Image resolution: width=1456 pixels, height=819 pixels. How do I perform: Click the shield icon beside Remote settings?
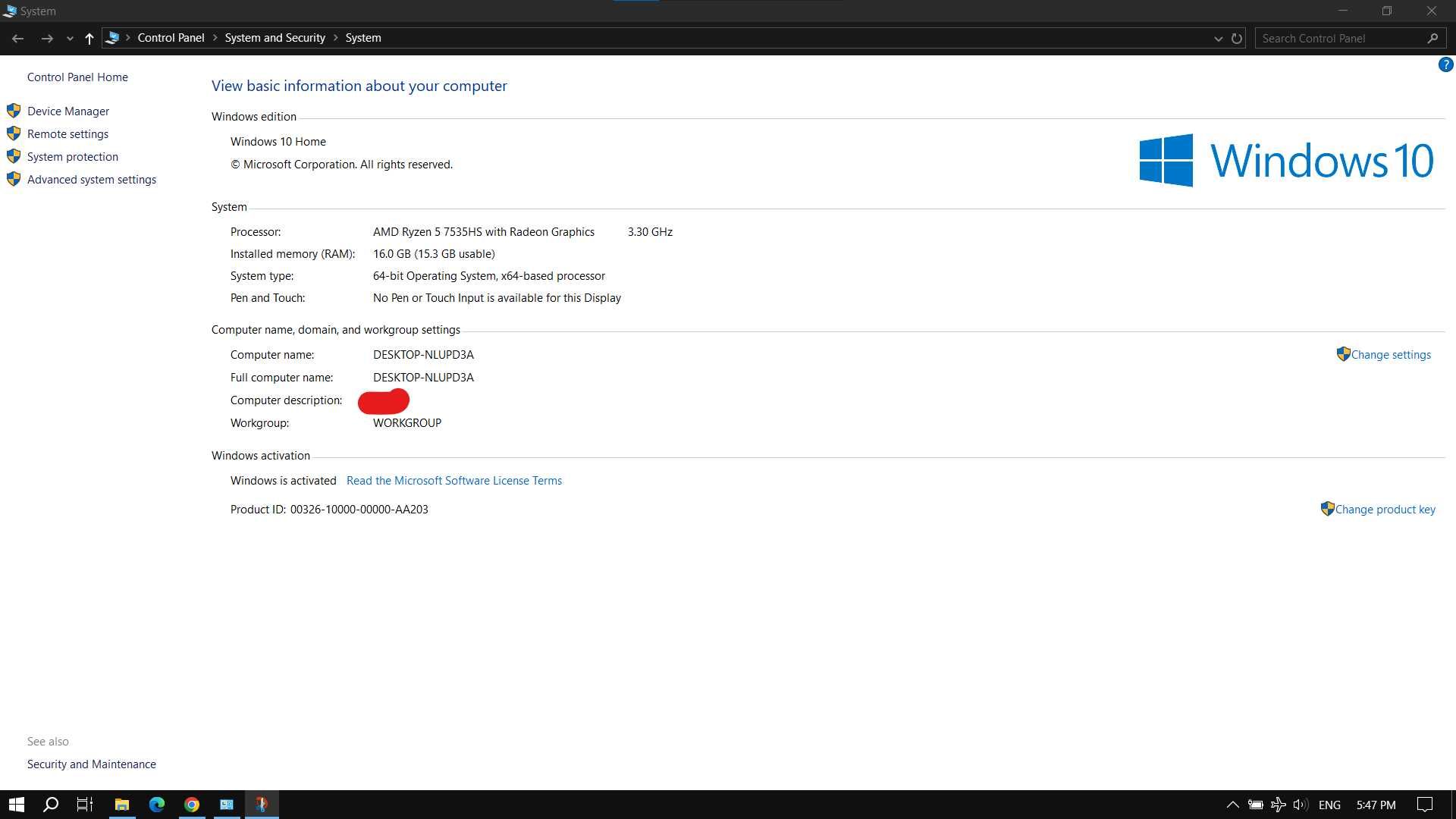pyautogui.click(x=14, y=133)
